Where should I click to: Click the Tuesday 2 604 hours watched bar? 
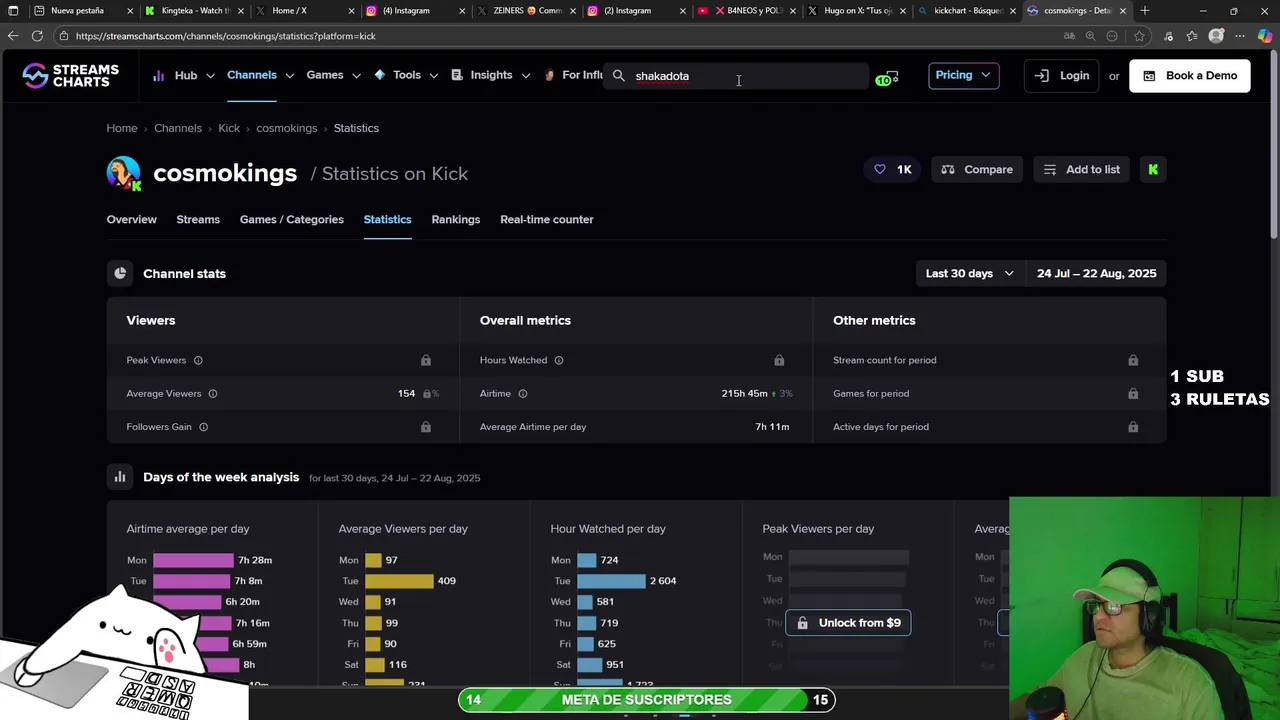point(611,581)
